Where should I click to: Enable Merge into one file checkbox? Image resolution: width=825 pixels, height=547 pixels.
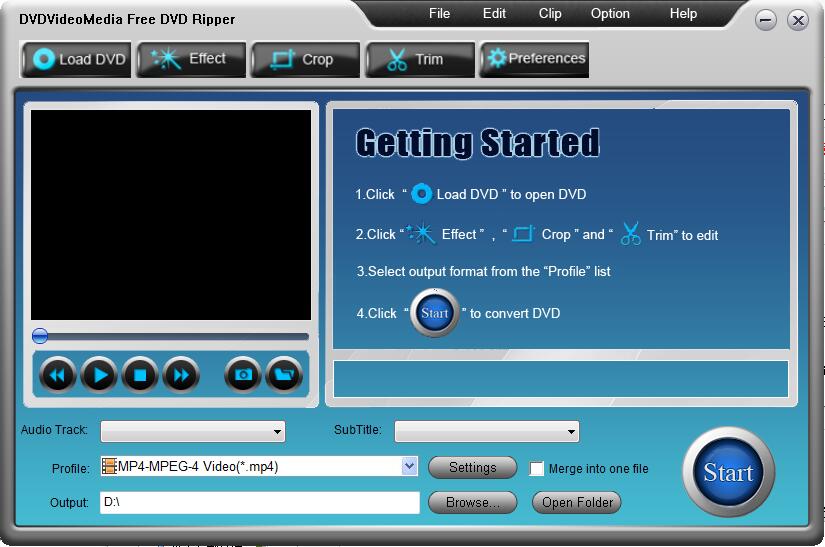[x=537, y=469]
